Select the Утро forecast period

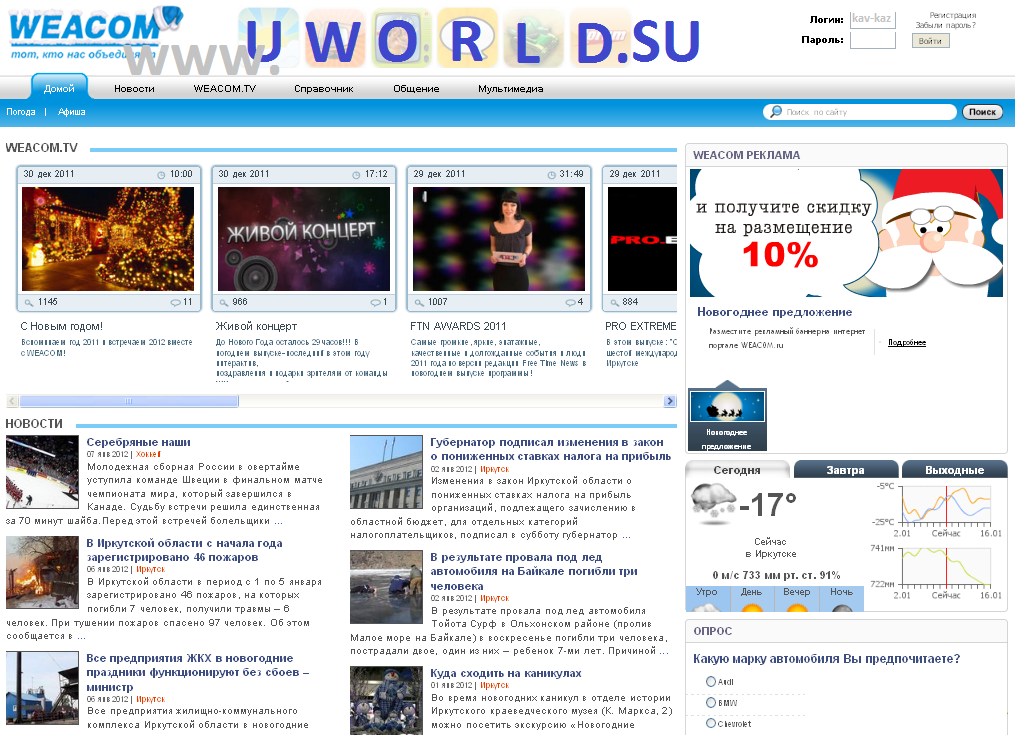click(708, 599)
